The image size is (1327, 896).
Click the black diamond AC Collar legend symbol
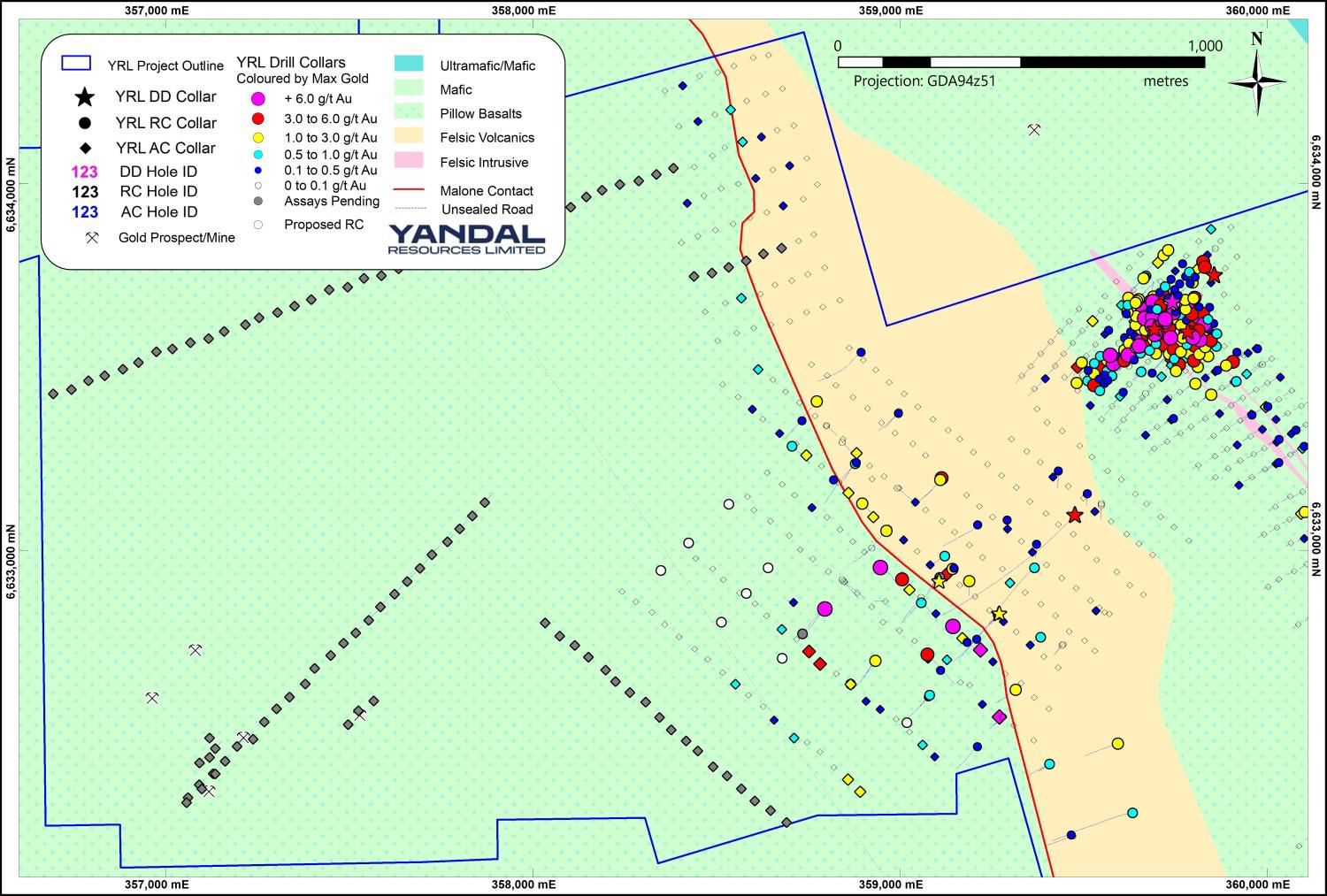coord(84,148)
